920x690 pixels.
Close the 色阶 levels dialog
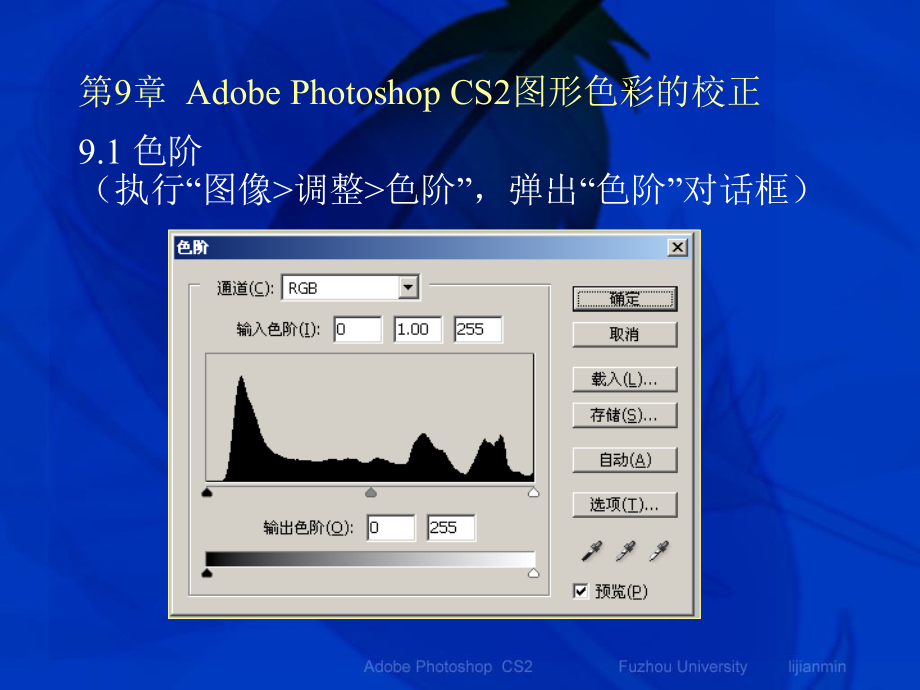(x=678, y=247)
